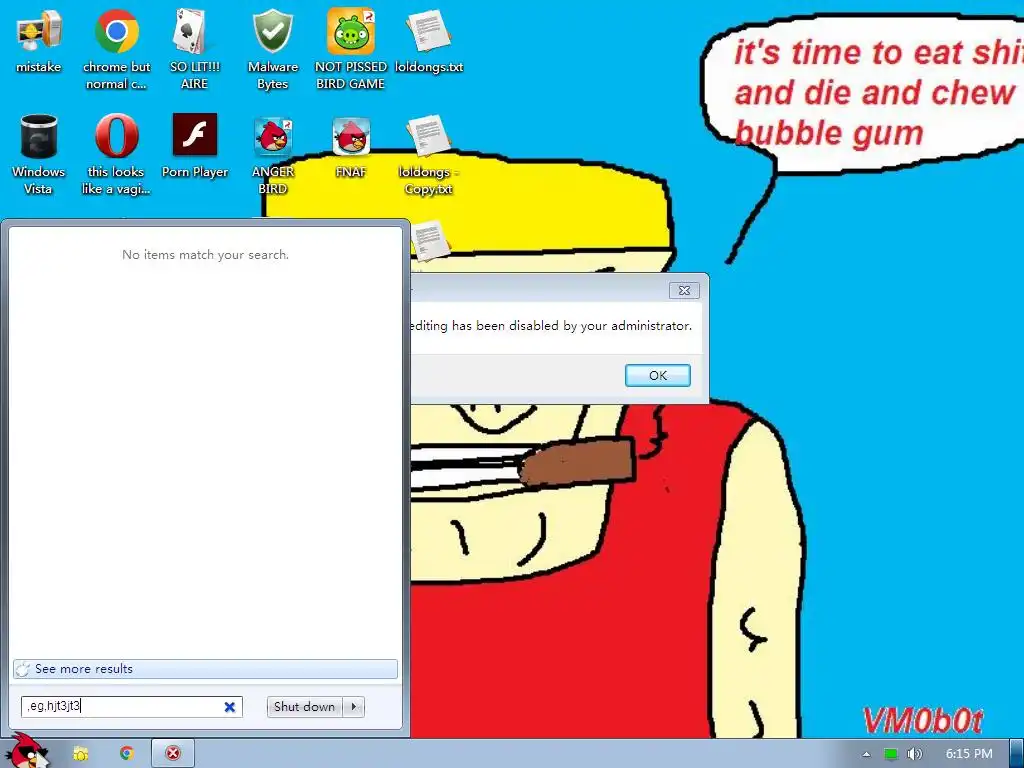The image size is (1024, 768).
Task: Open the 'FNAF' red bird desktop icon
Action: (351, 146)
